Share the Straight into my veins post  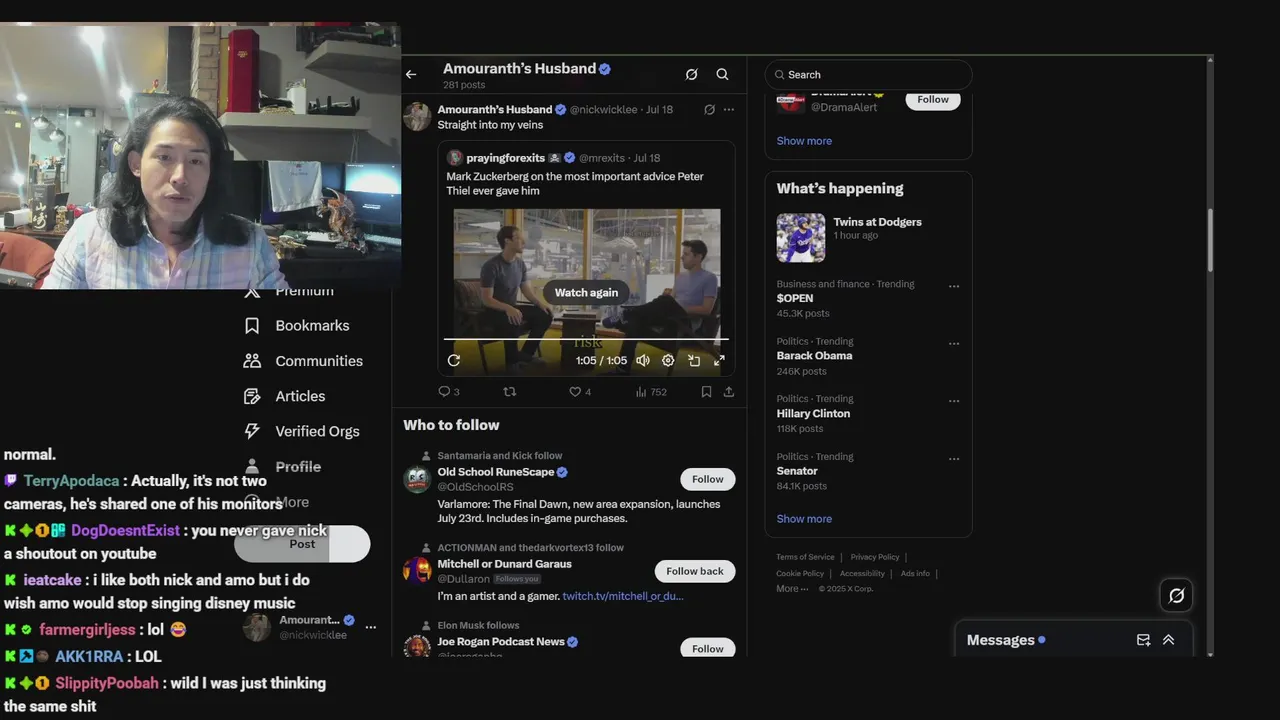click(x=729, y=392)
